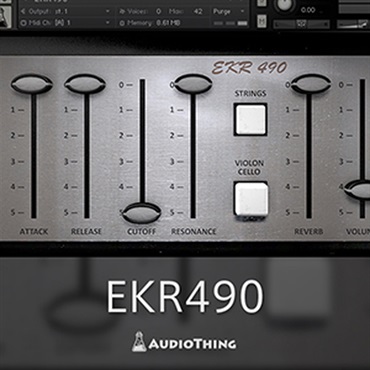Toggle the Strings button
370x370 pixels.
point(250,120)
